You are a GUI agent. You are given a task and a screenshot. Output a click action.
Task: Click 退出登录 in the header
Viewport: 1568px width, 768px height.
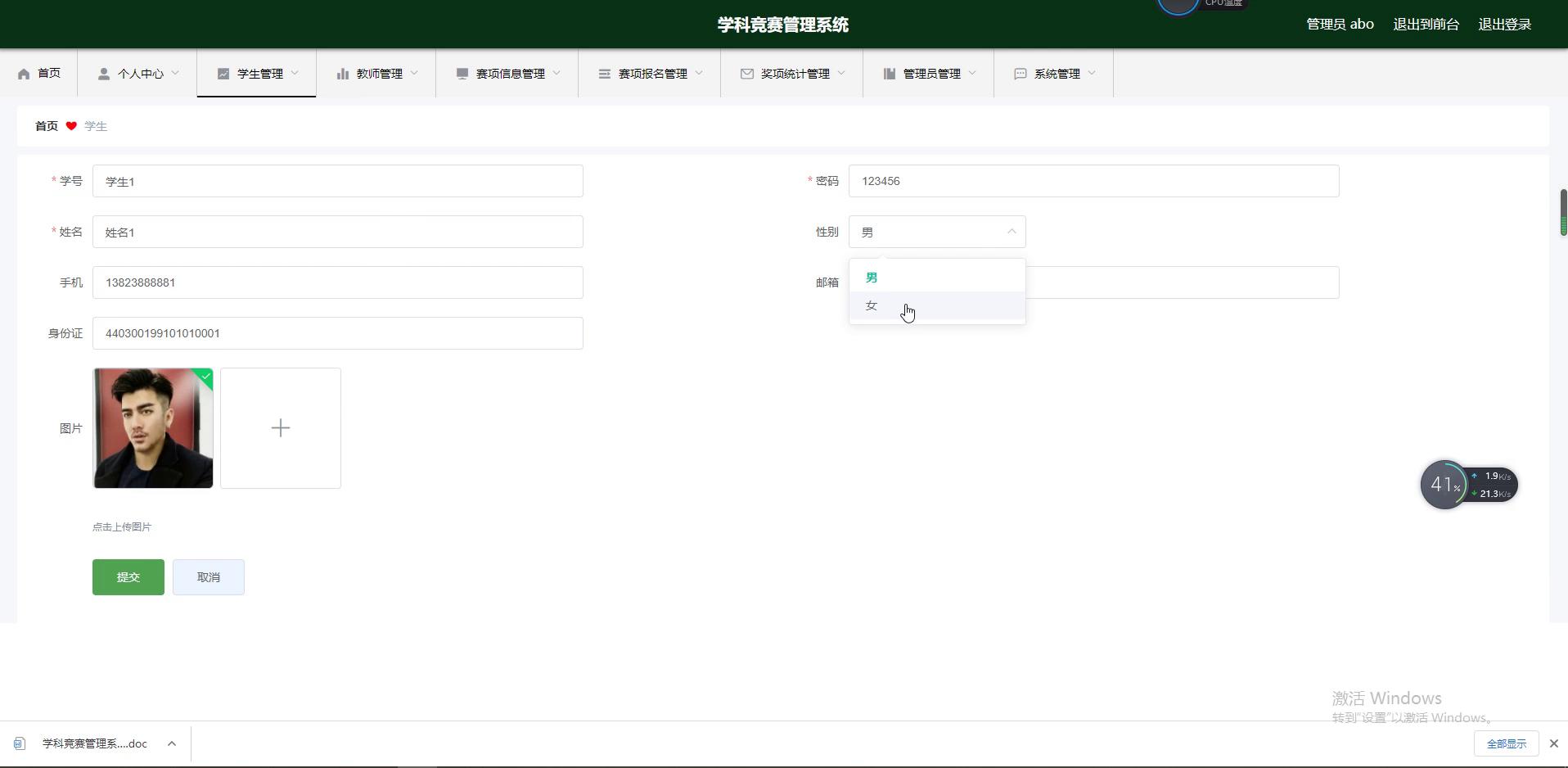coord(1504,25)
